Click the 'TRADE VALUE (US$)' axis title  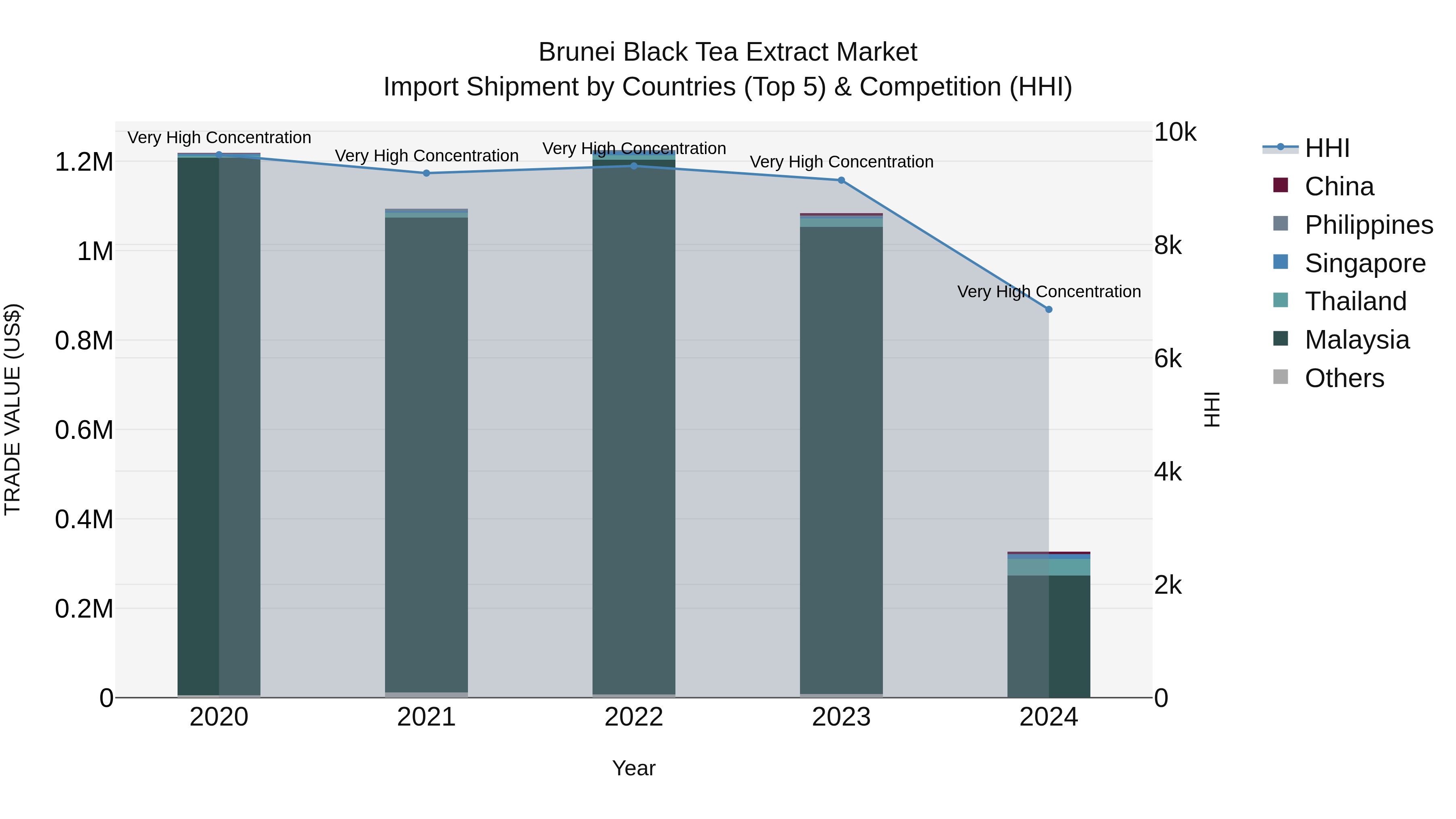(13, 410)
